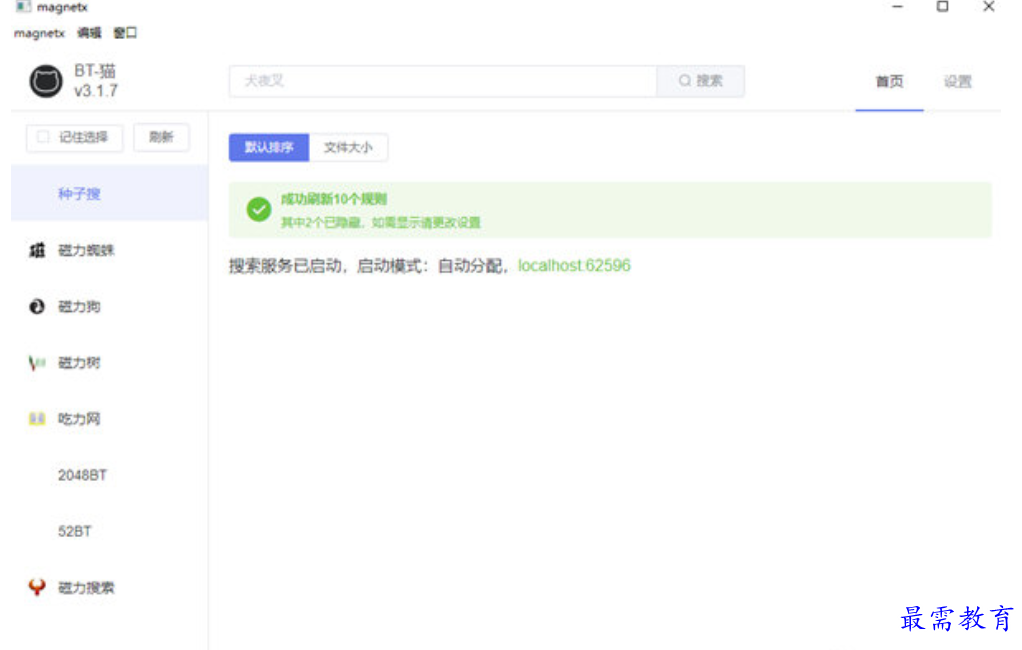This screenshot has width=1022, height=650.
Task: Click the 磁力蜘蛛 spider icon
Action: point(37,250)
